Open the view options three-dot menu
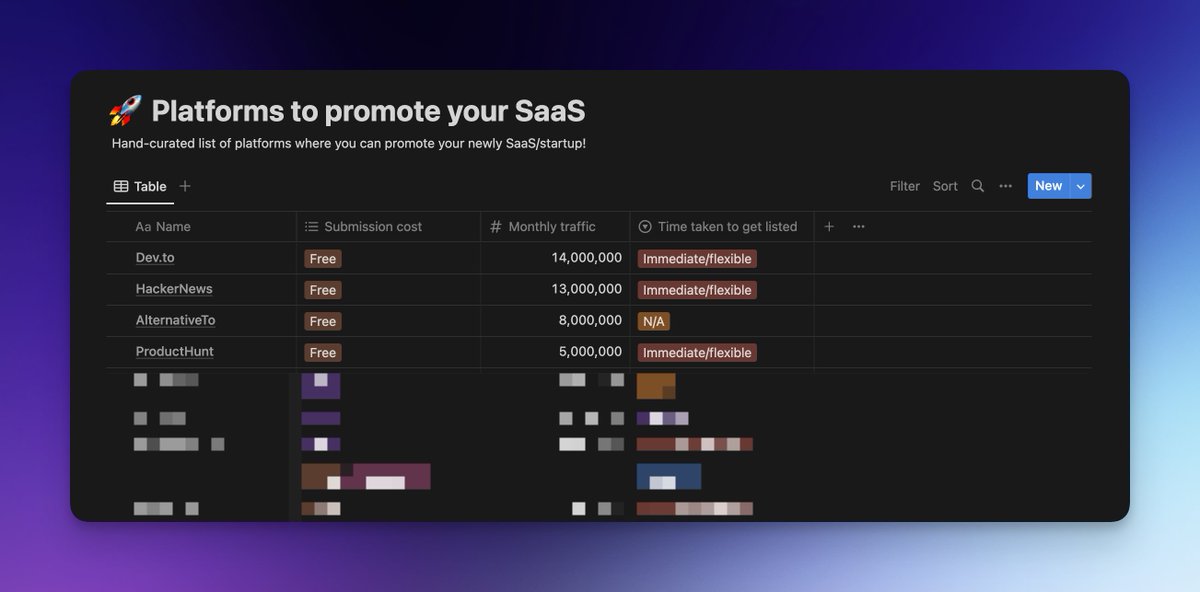 pos(1006,186)
